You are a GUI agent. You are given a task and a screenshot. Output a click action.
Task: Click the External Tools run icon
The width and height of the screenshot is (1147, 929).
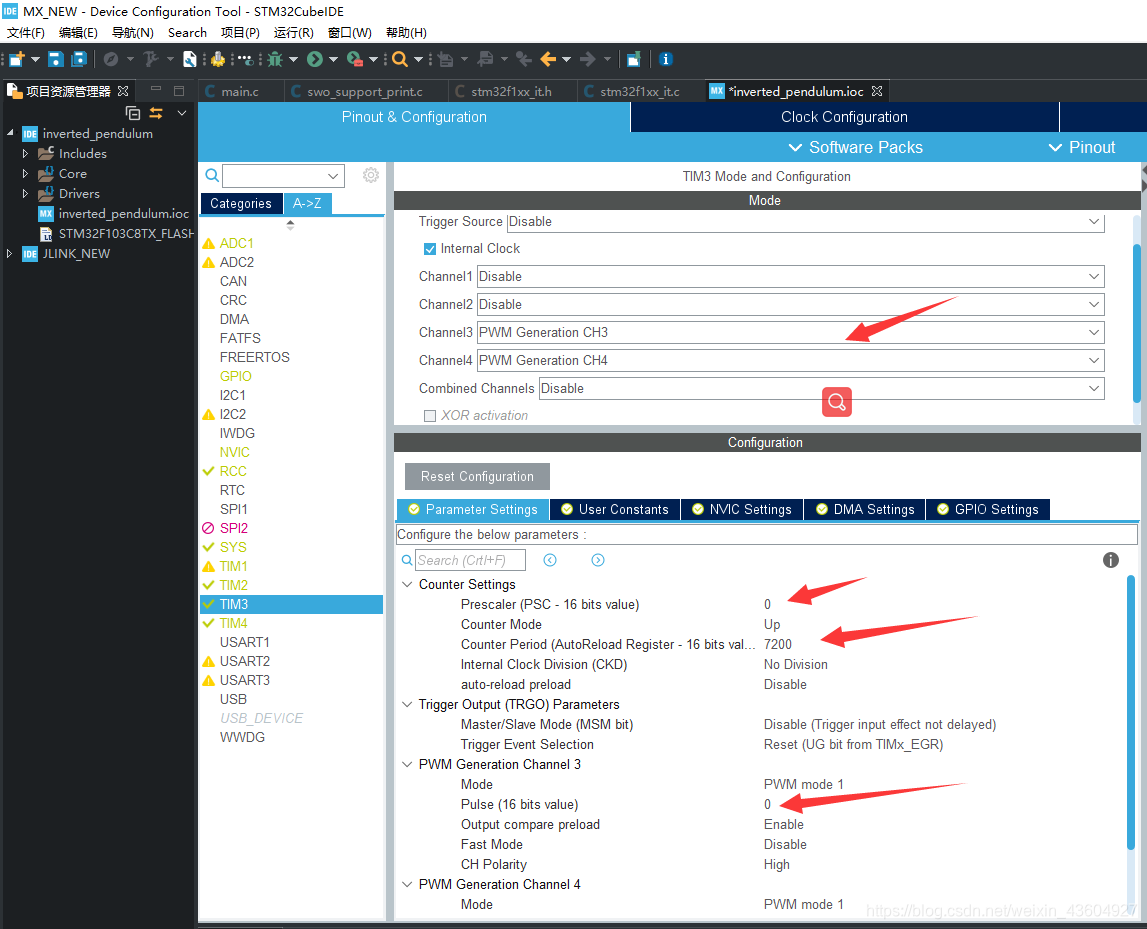355,59
